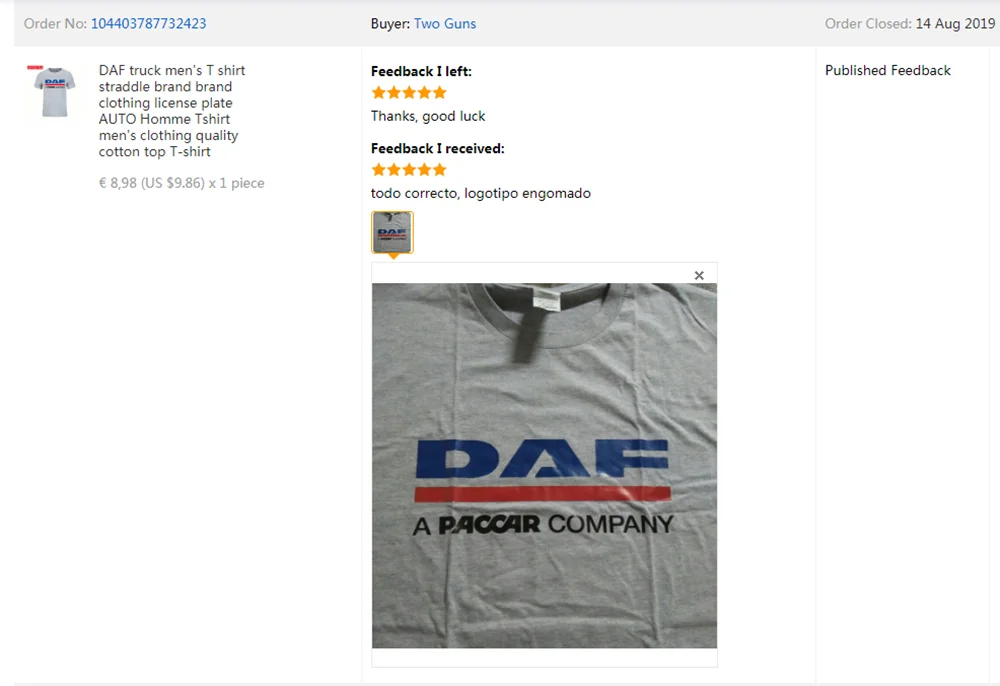Image resolution: width=1000 pixels, height=686 pixels.
Task: Click fifth star under Feedback I received
Action: 439,170
